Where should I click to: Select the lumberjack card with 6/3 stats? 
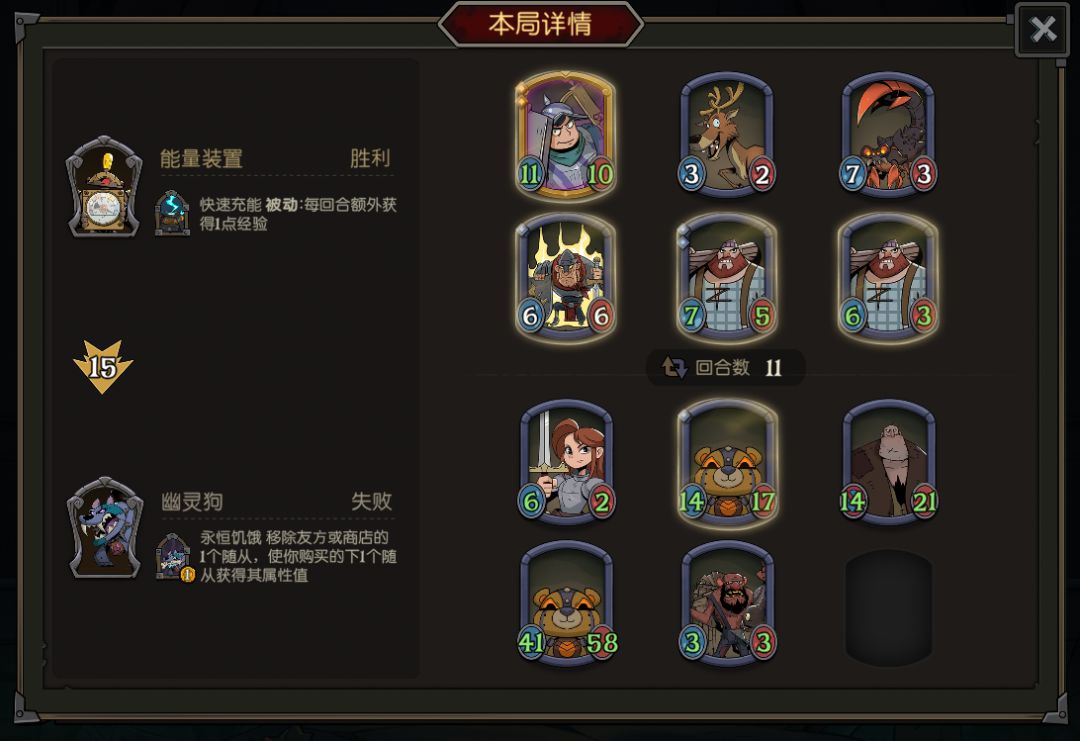pyautogui.click(x=889, y=278)
